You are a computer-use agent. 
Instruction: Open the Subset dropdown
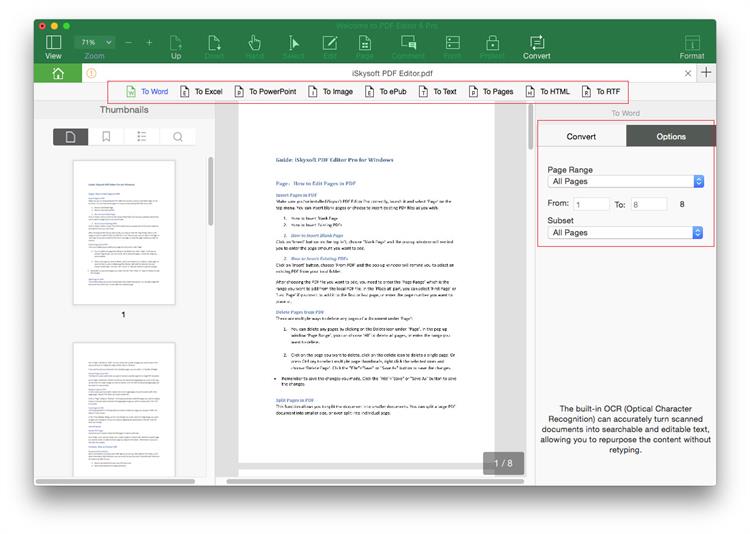point(626,233)
